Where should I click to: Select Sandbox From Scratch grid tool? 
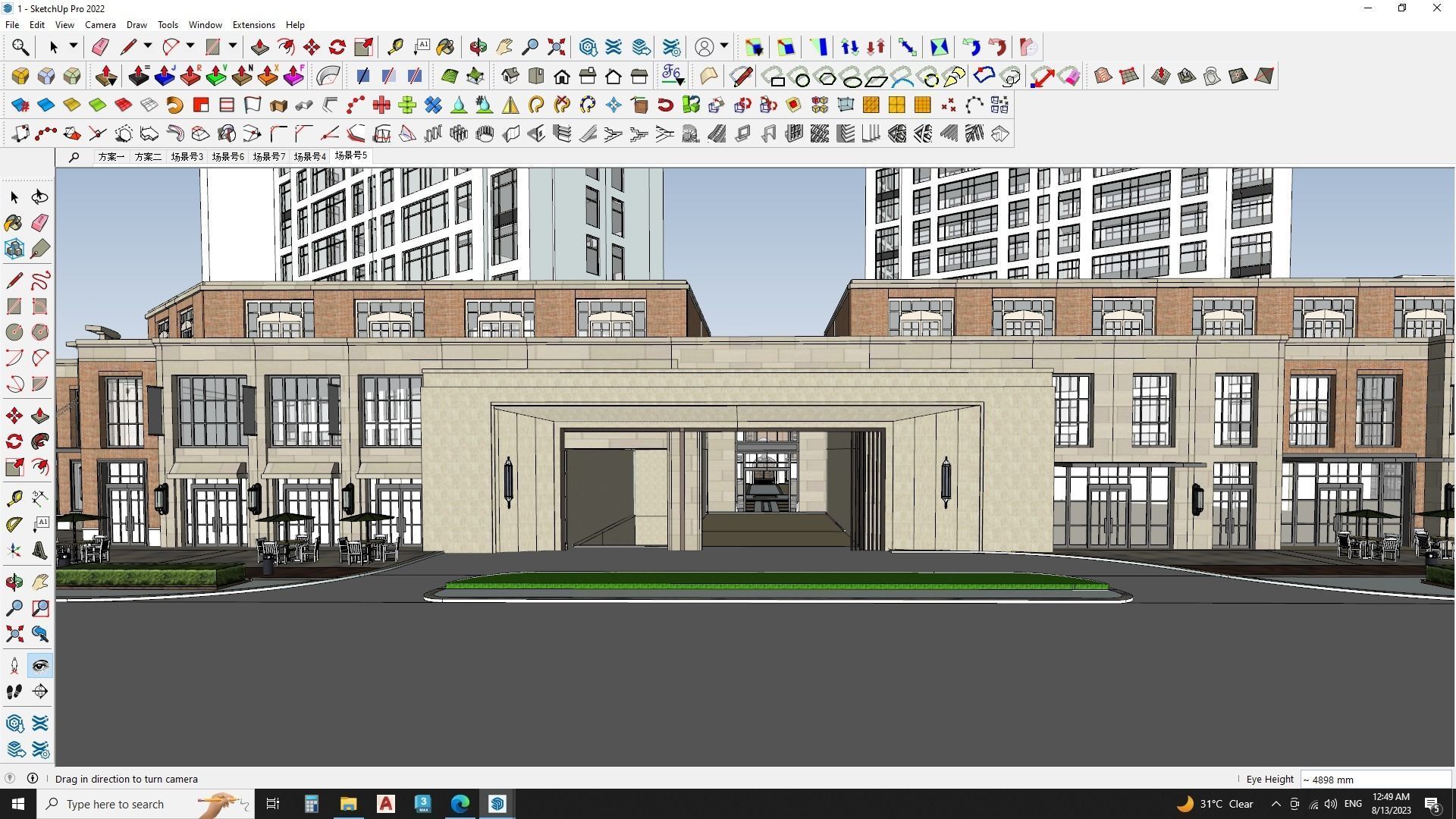[1129, 76]
